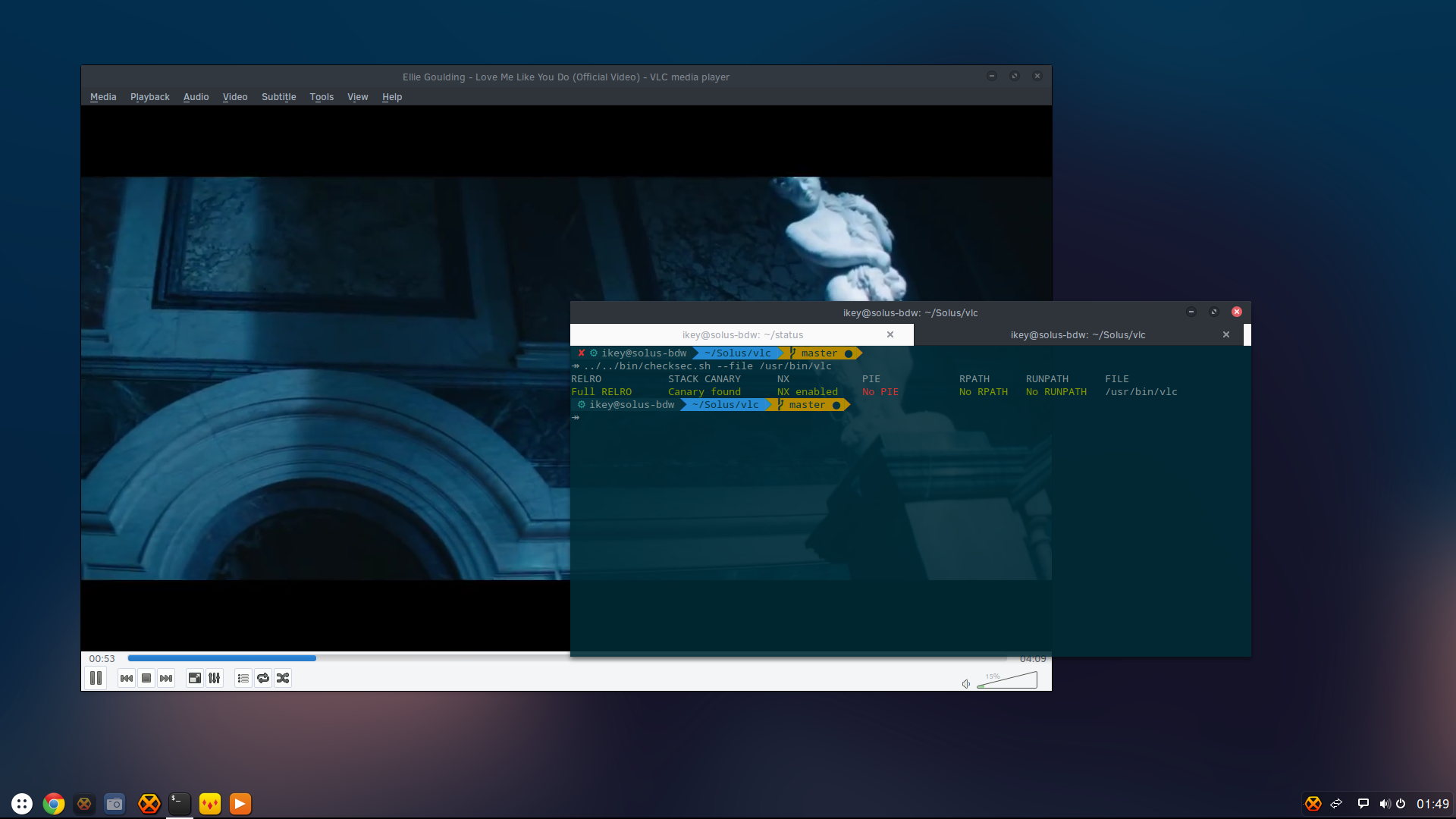Maximize the VLC media player window
This screenshot has width=1456, height=819.
[x=1015, y=76]
